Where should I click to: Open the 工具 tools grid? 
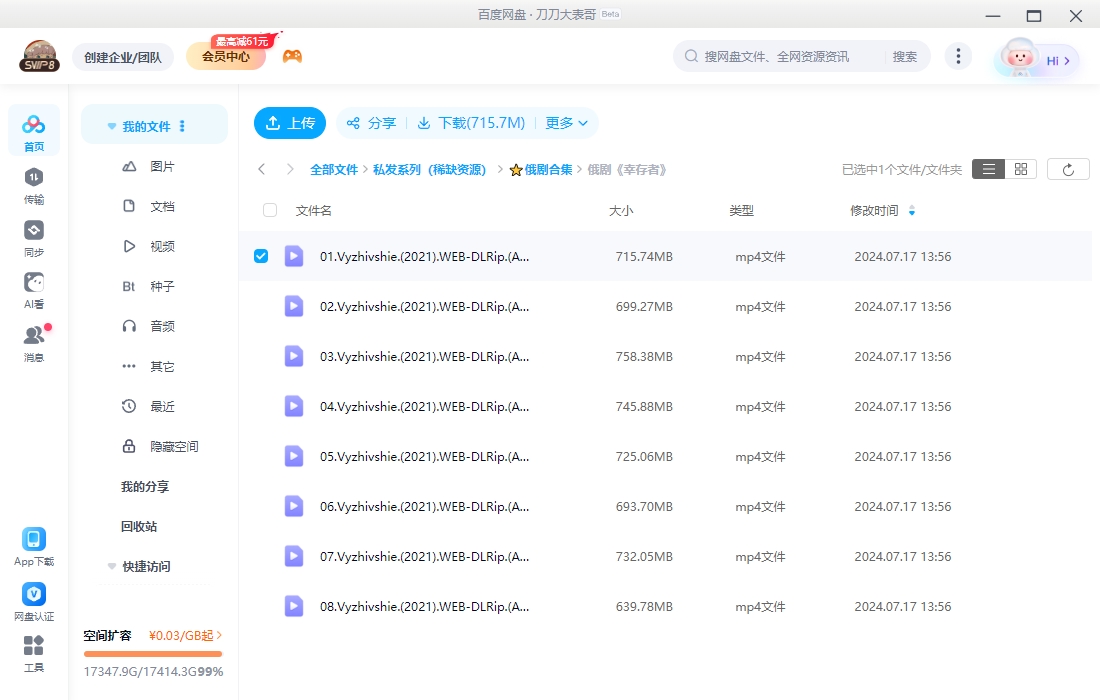point(34,654)
